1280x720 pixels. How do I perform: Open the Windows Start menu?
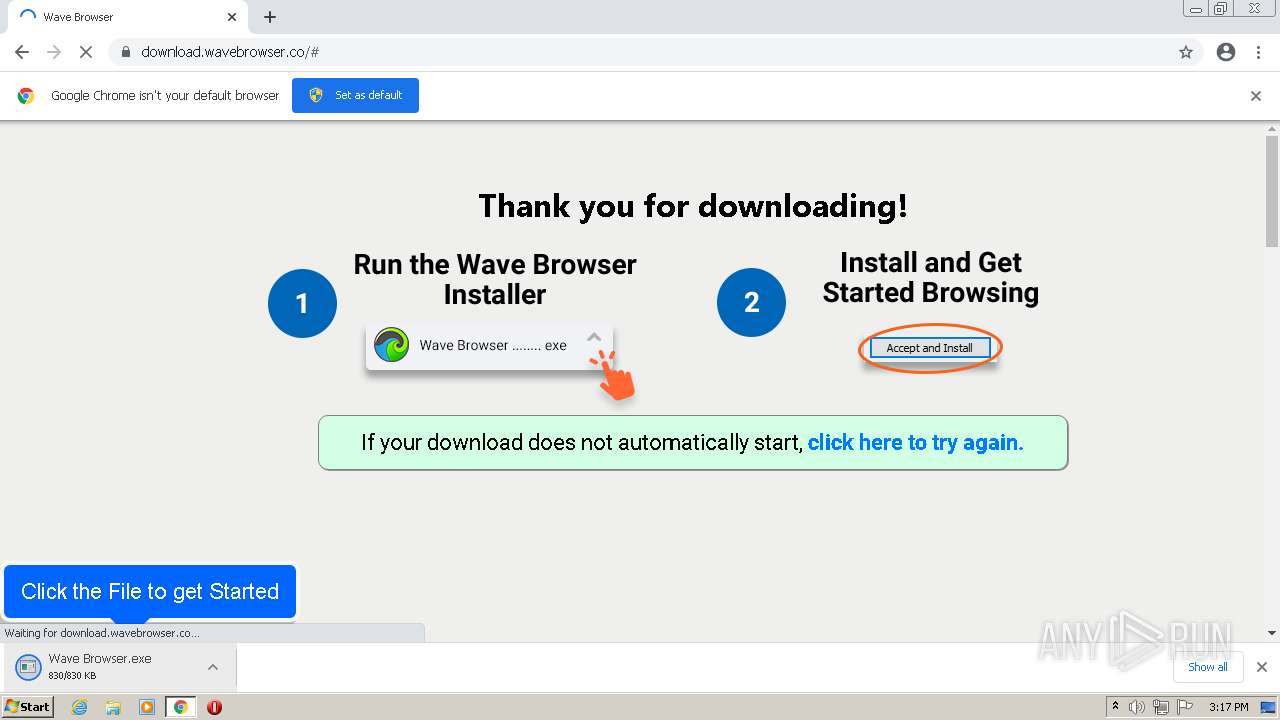tap(28, 707)
